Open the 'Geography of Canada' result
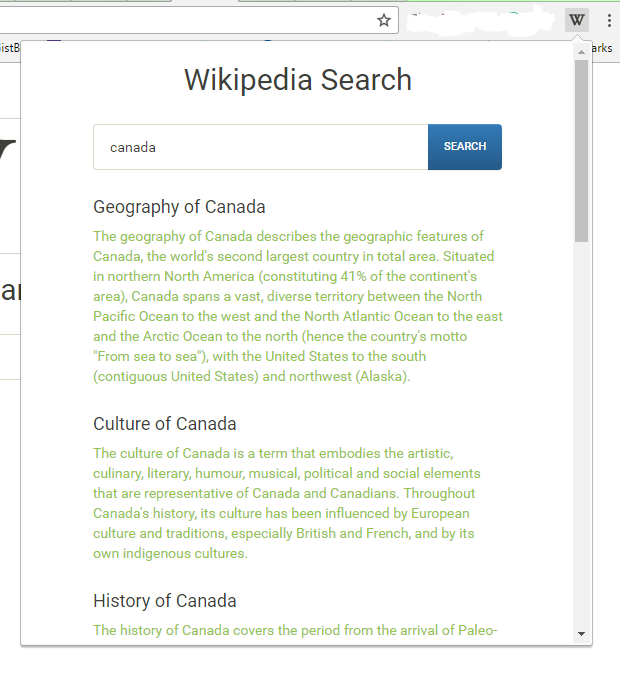The image size is (620, 673). tap(179, 207)
